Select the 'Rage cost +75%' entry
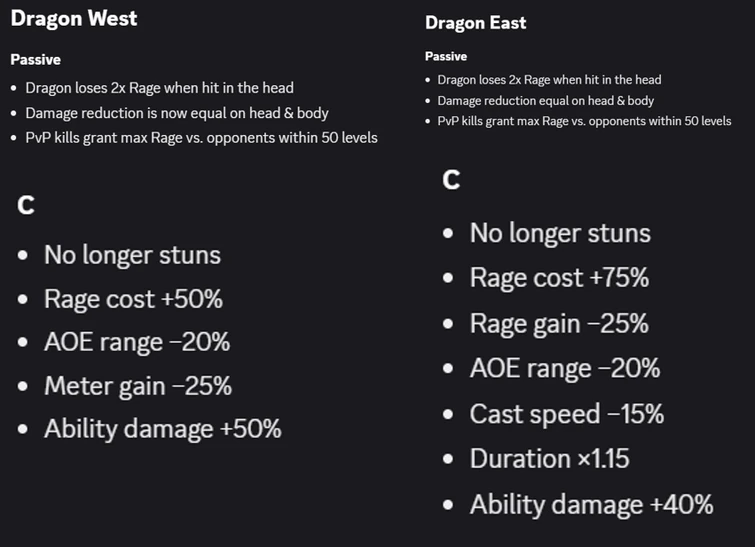 559,278
